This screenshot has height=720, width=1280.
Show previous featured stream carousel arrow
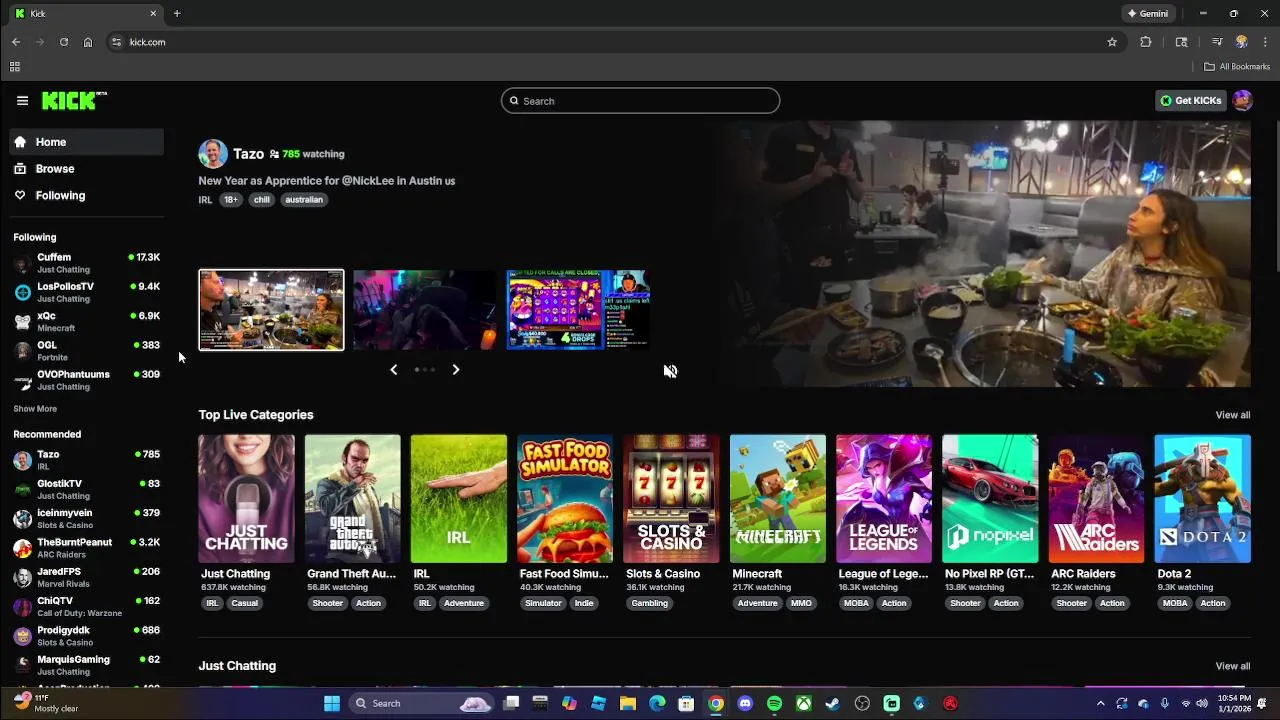pyautogui.click(x=393, y=370)
